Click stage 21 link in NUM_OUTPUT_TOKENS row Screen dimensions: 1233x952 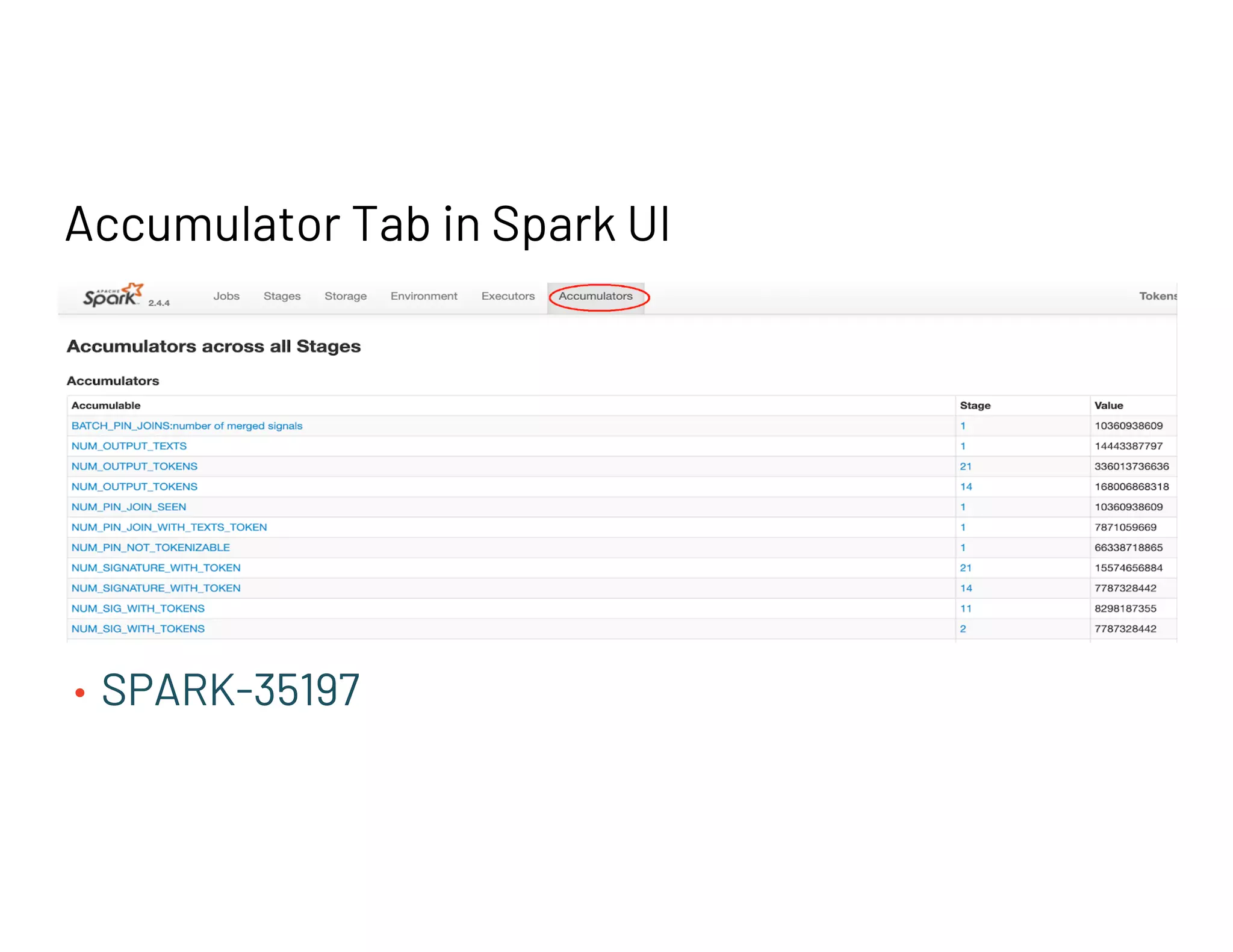point(966,466)
